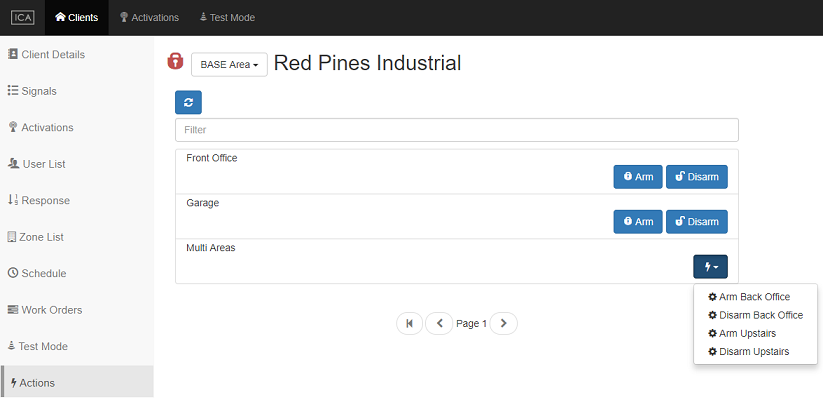Click the Garage row label
This screenshot has height=402, width=823.
click(x=203, y=203)
